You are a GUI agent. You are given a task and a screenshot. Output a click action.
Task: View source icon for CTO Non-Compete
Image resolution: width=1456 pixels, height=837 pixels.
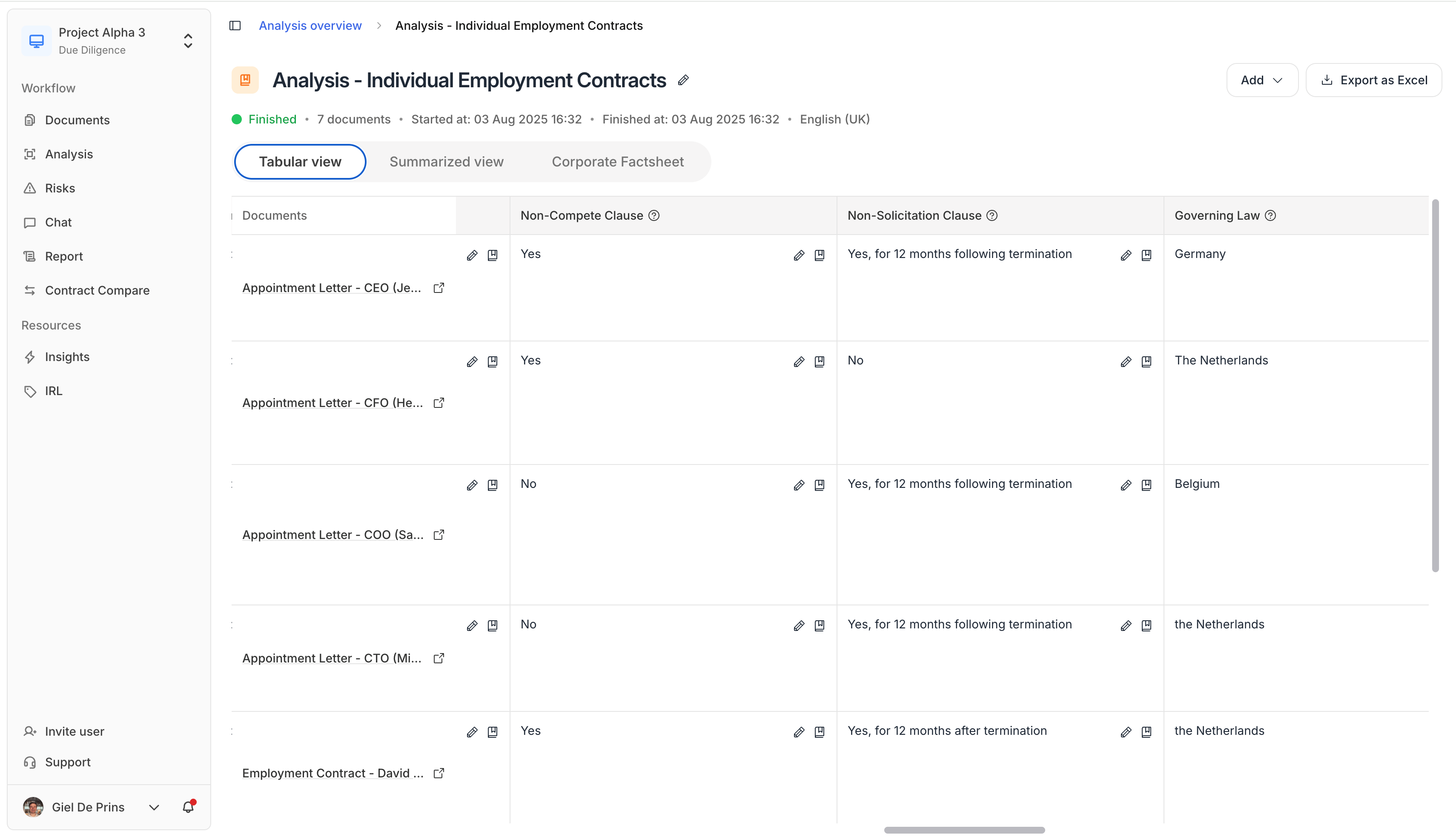(820, 625)
